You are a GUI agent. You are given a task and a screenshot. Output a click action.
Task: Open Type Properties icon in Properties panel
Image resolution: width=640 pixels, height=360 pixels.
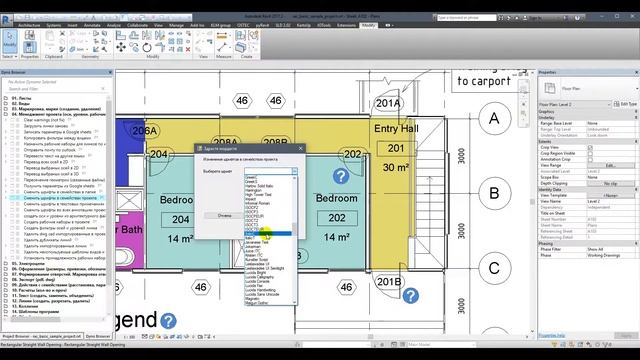tap(29, 35)
